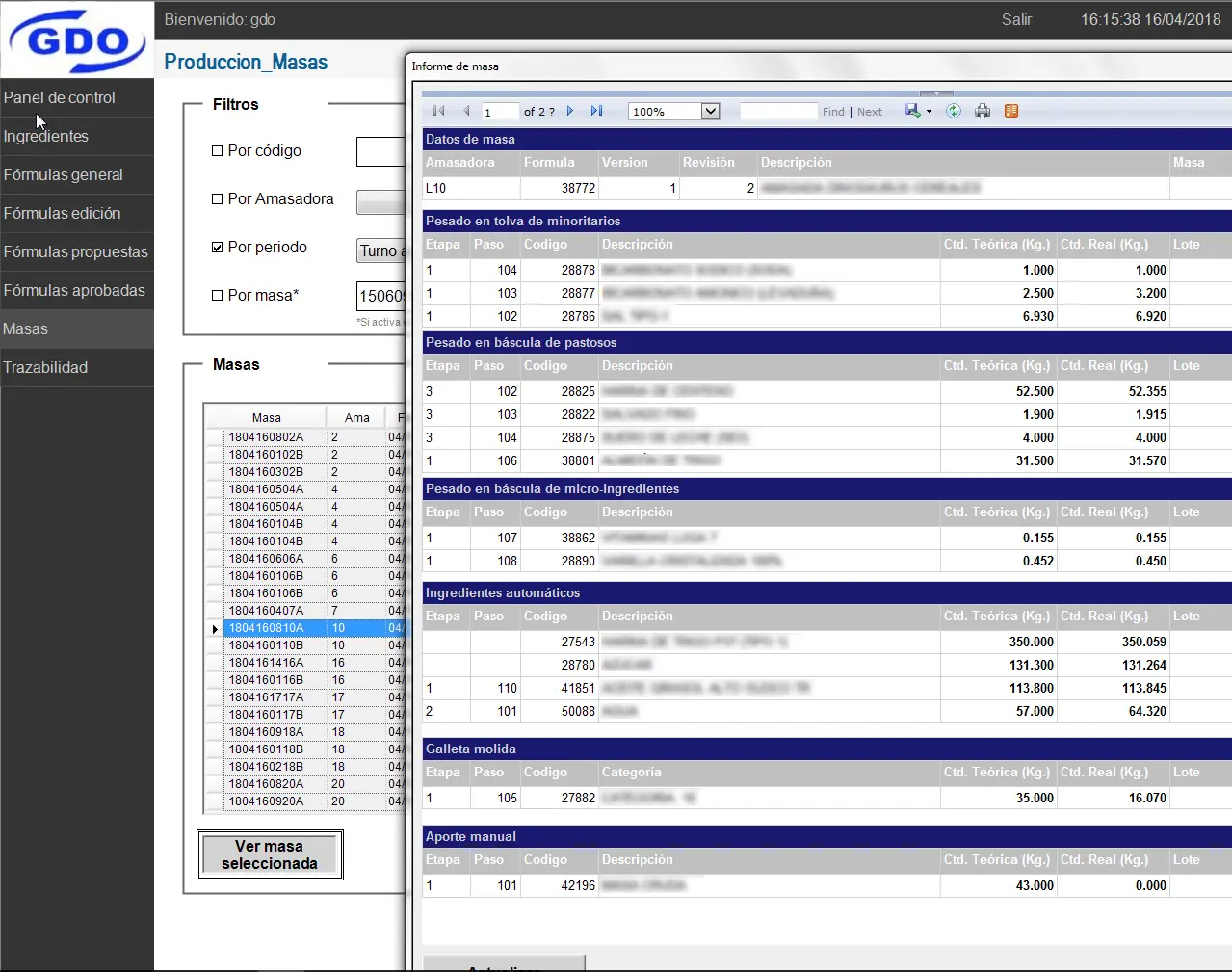Click amasadora value L10
1232x972 pixels.
435,189
